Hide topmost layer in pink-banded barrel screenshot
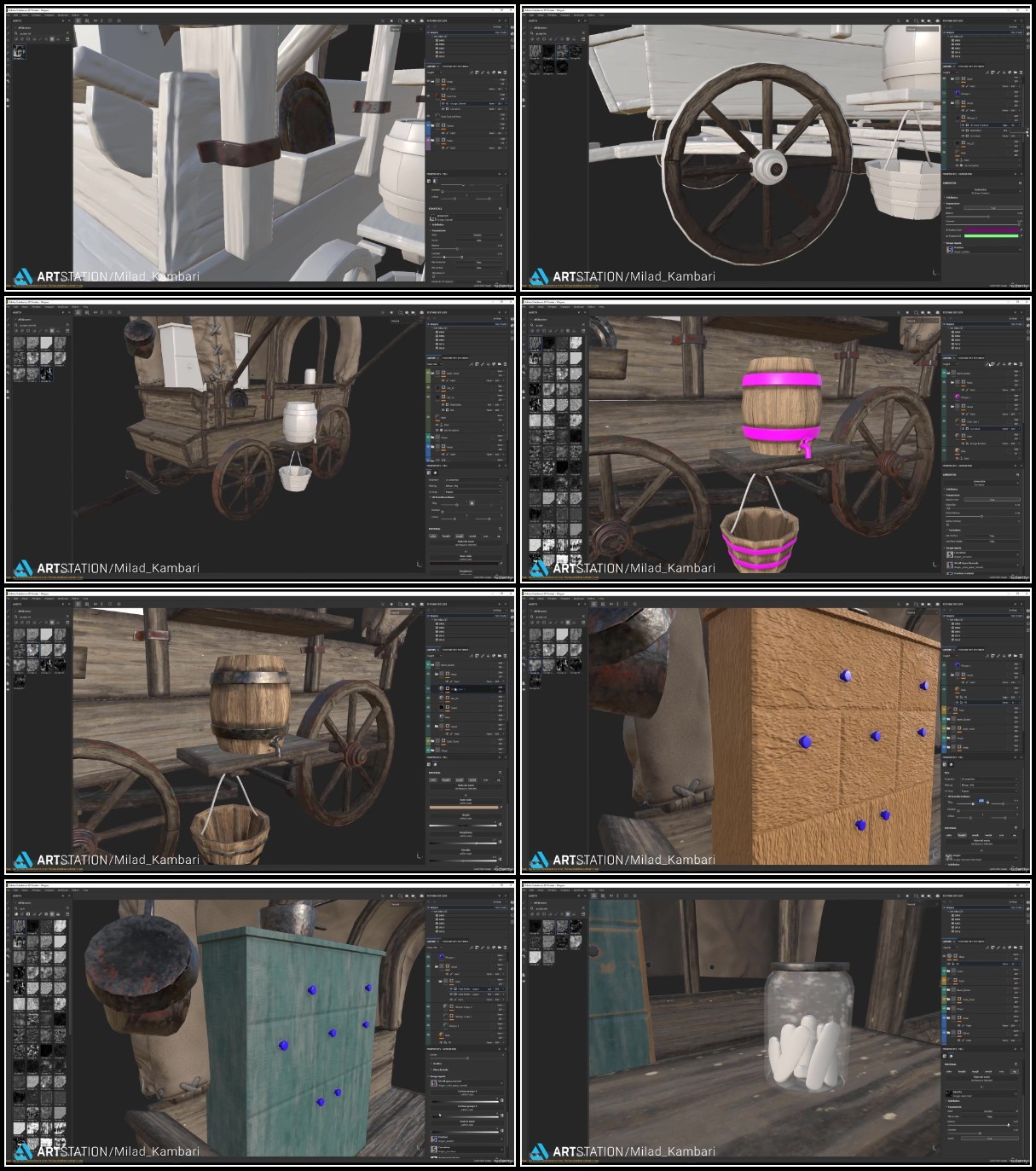The height and width of the screenshot is (1171, 1036). 944,373
